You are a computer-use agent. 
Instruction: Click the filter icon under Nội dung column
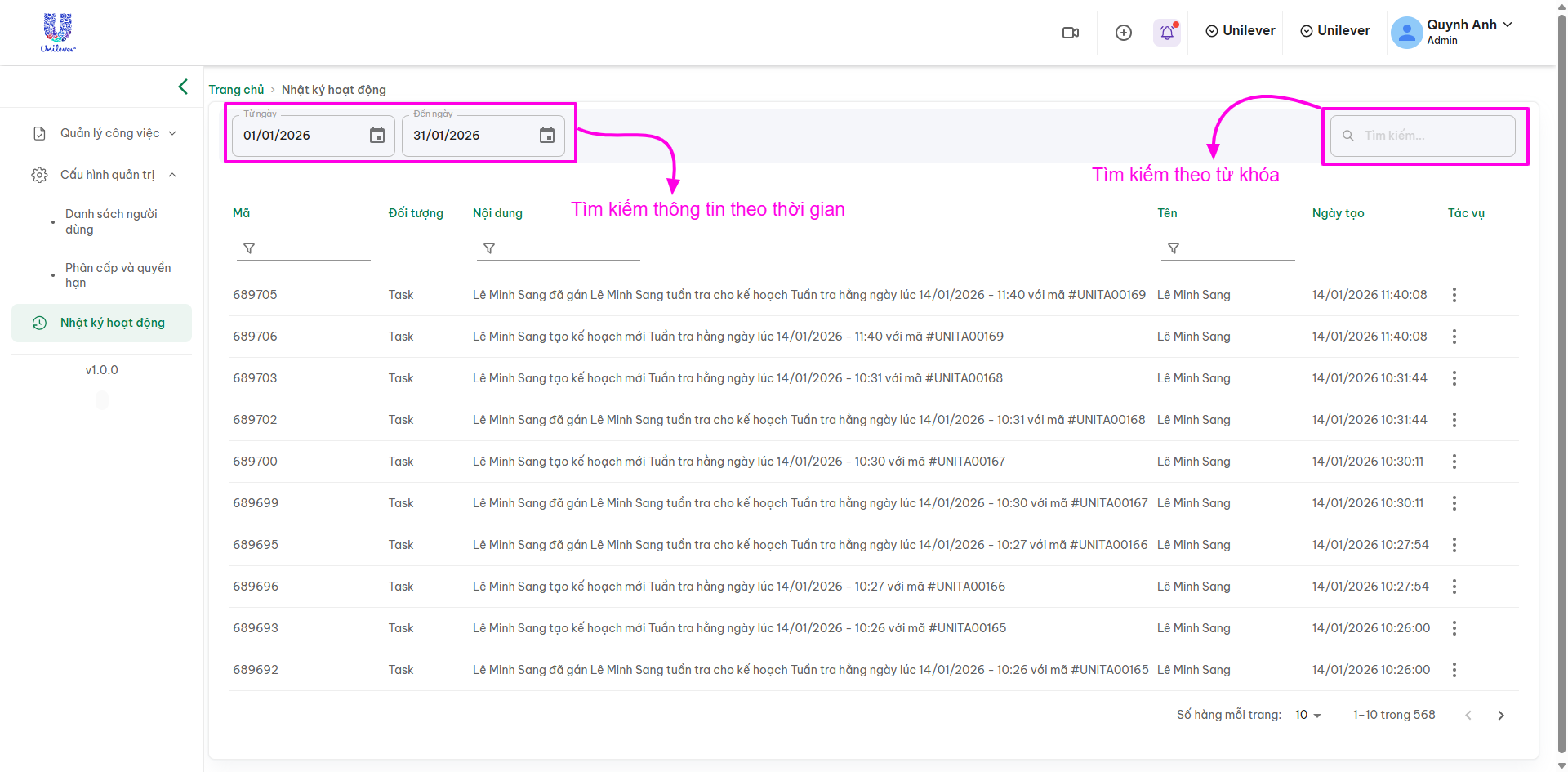489,248
